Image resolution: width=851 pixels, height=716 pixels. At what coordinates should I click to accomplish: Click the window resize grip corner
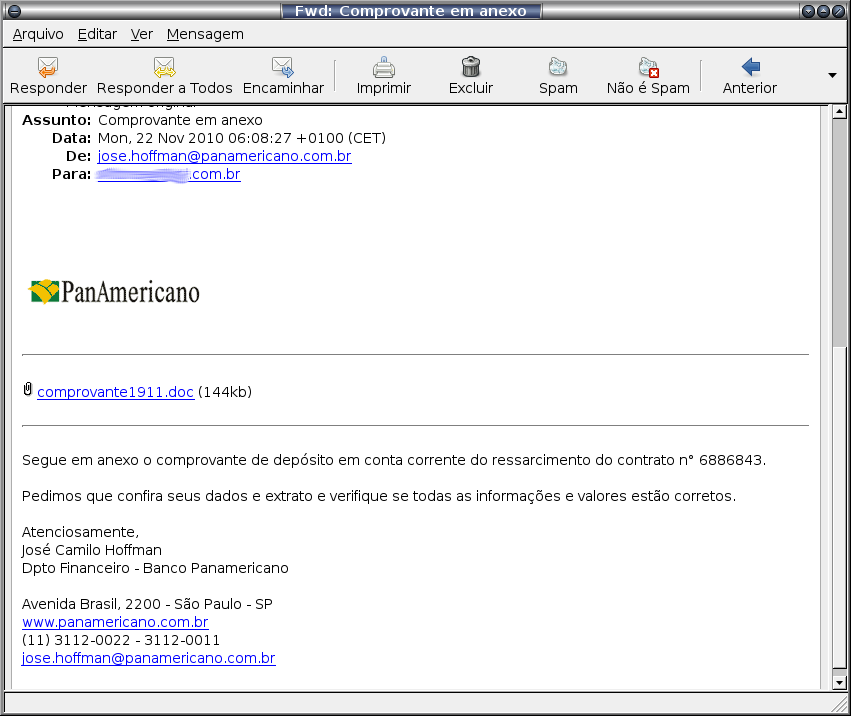839,704
